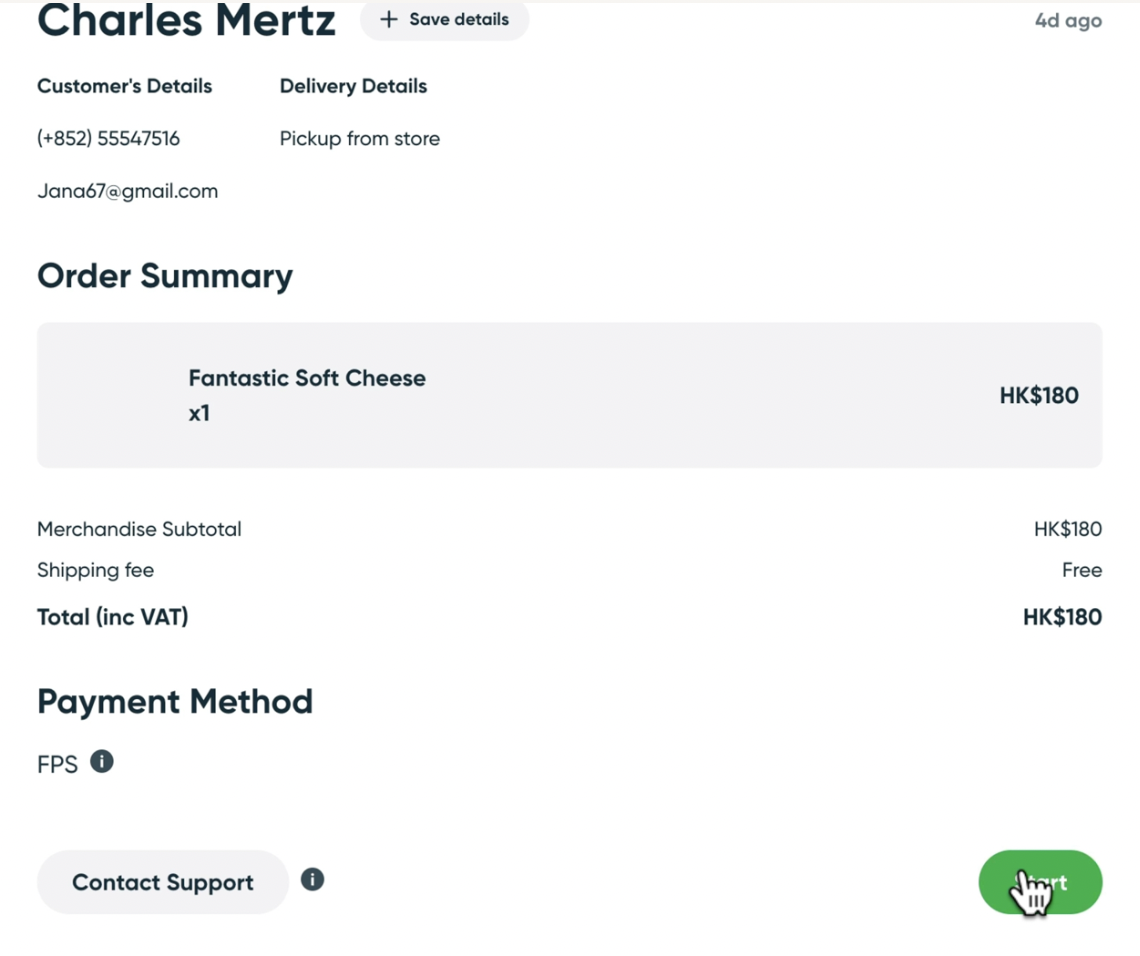1140x956 pixels.
Task: Click the Charles Mertz customer name heading
Action: coord(186,21)
